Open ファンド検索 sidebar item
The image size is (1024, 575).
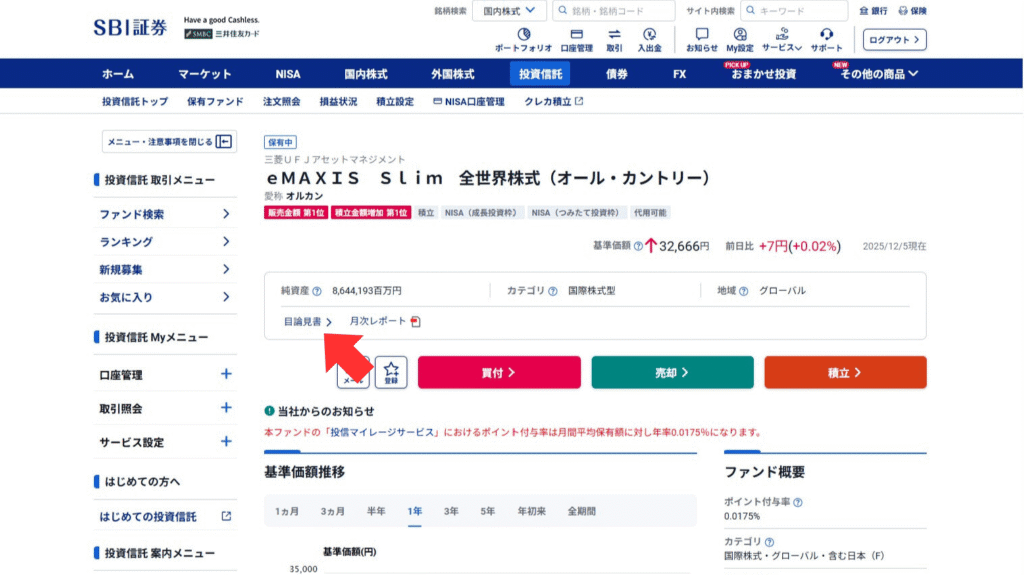coord(165,214)
